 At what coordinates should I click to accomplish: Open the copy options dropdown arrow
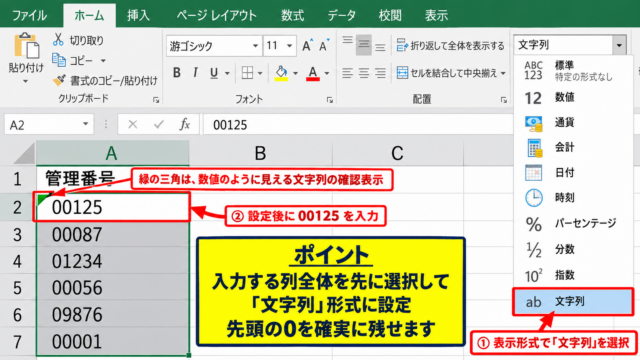pyautogui.click(x=103, y=61)
